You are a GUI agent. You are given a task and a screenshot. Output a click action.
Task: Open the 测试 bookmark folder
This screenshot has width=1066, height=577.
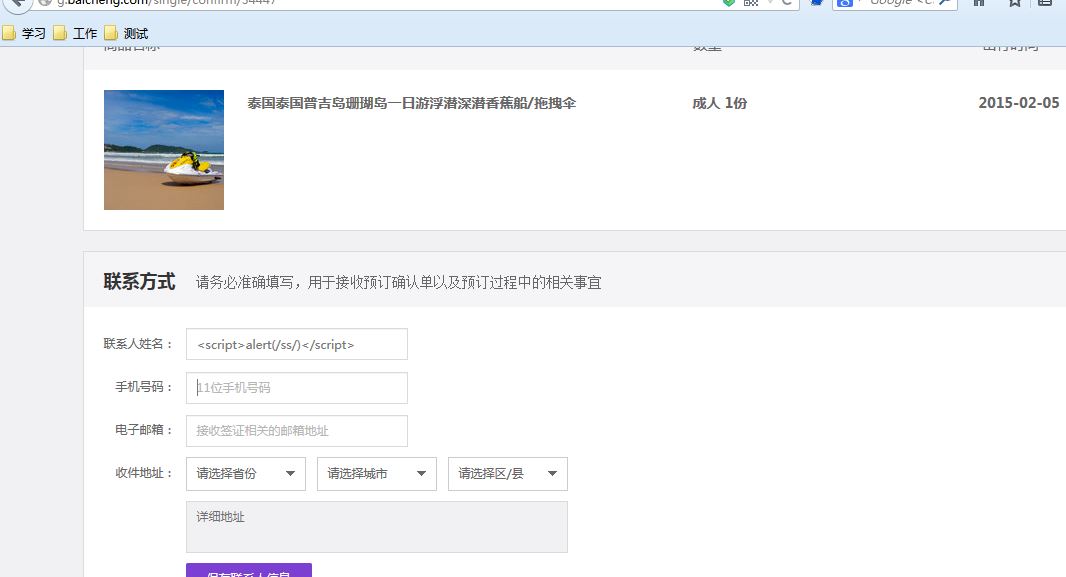(126, 33)
